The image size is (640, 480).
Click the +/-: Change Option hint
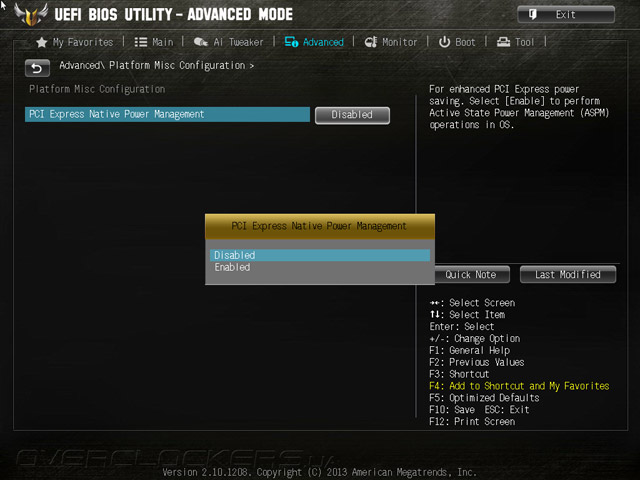(x=475, y=338)
